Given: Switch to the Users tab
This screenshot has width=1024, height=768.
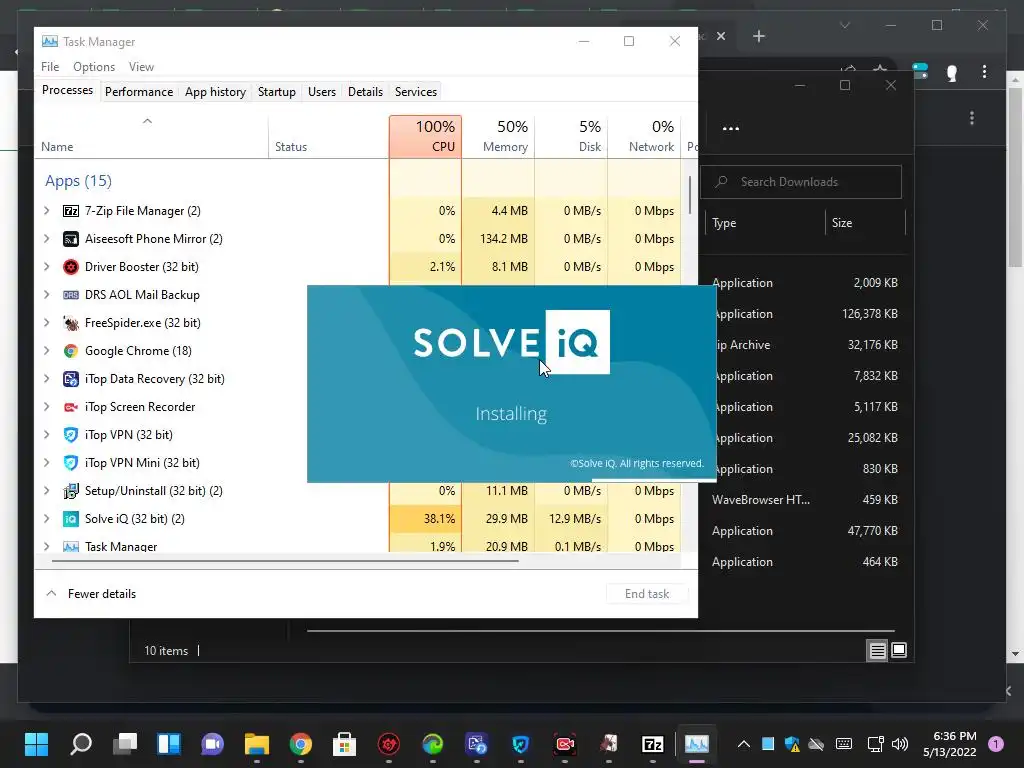Looking at the screenshot, I should point(322,92).
